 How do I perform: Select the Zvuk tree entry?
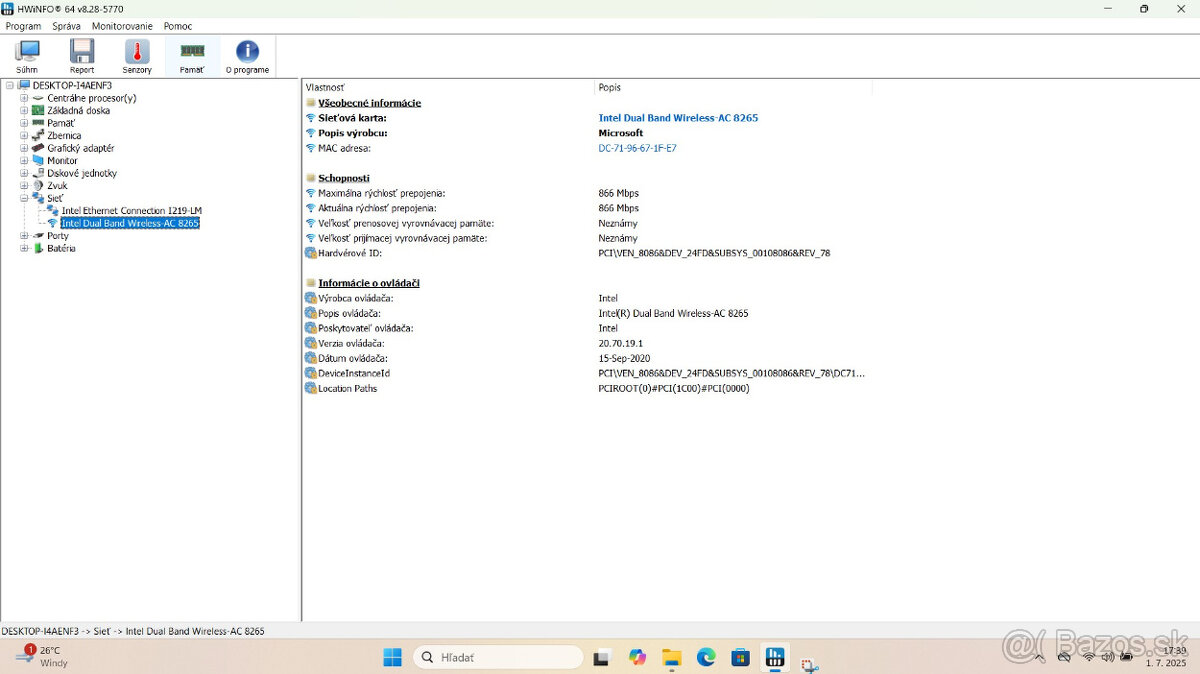coord(57,185)
